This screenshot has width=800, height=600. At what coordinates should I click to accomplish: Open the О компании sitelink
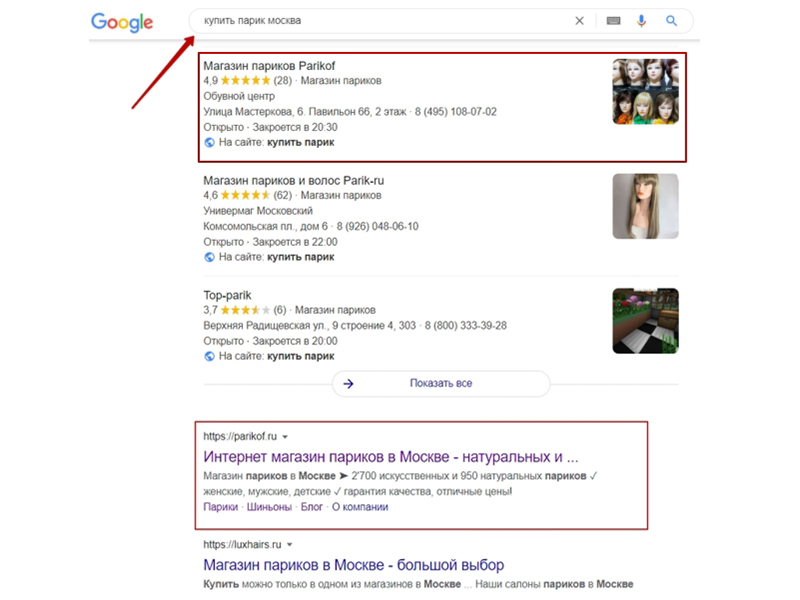360,507
